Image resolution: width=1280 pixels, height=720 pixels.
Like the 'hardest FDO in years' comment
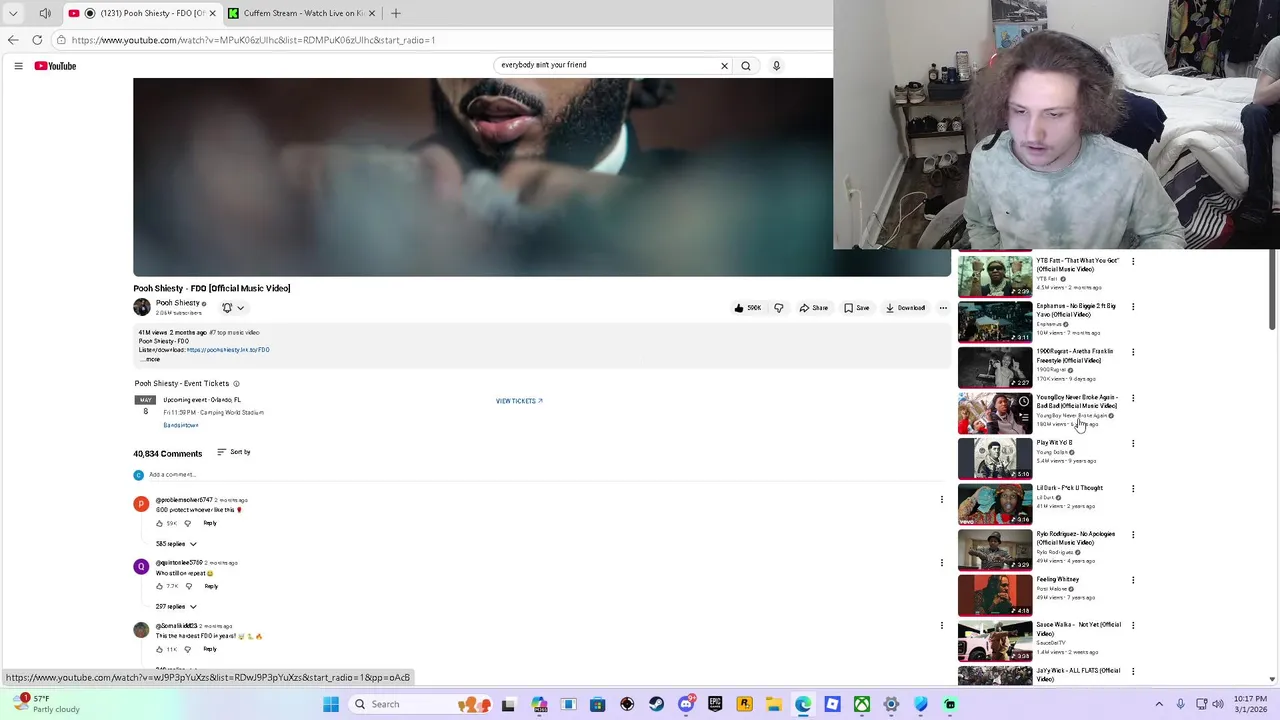(159, 649)
